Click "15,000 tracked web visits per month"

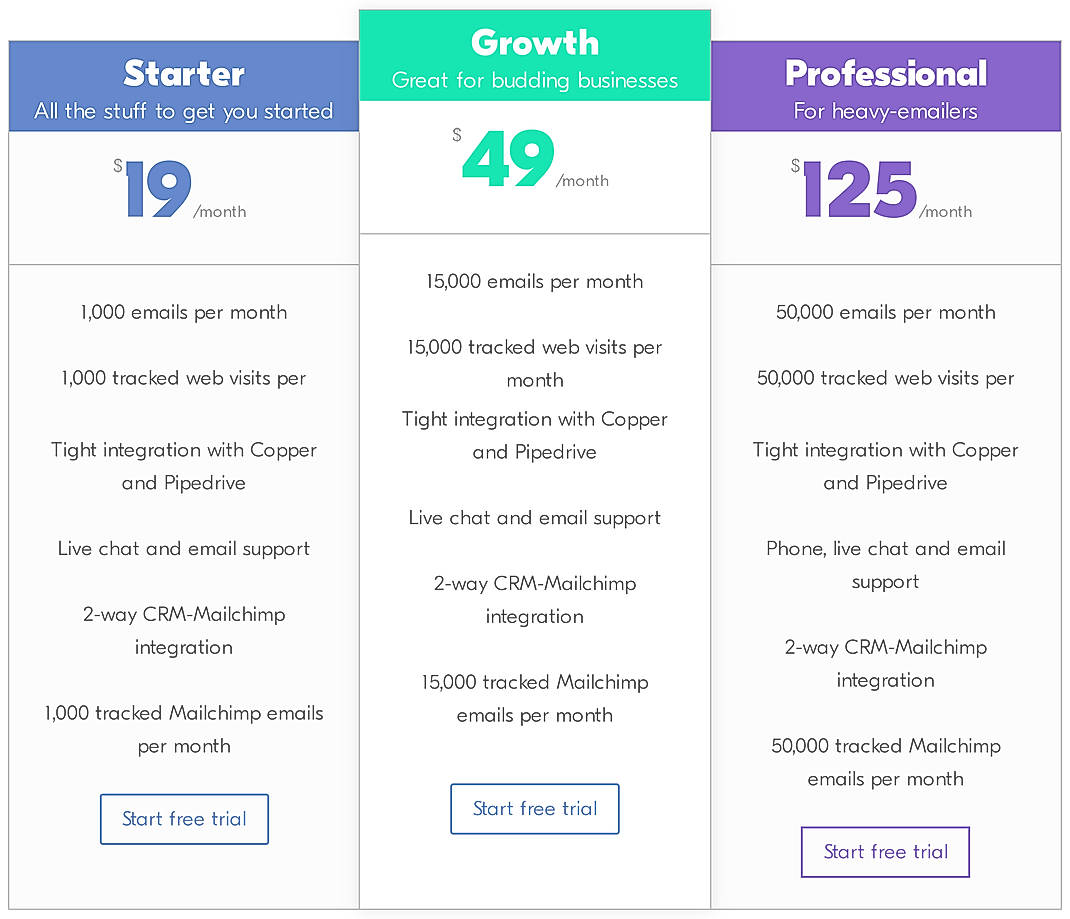(x=535, y=363)
